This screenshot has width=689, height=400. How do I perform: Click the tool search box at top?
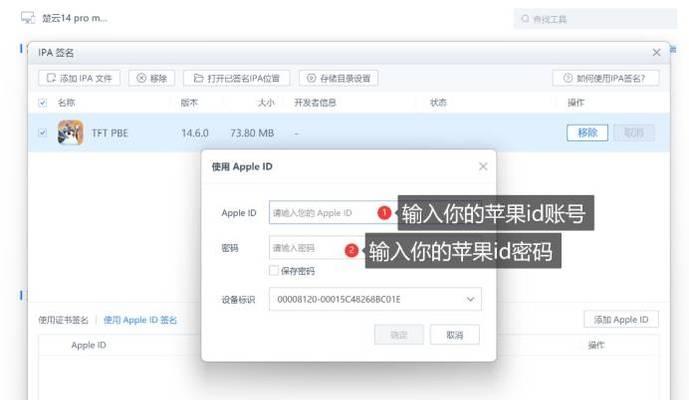click(595, 19)
